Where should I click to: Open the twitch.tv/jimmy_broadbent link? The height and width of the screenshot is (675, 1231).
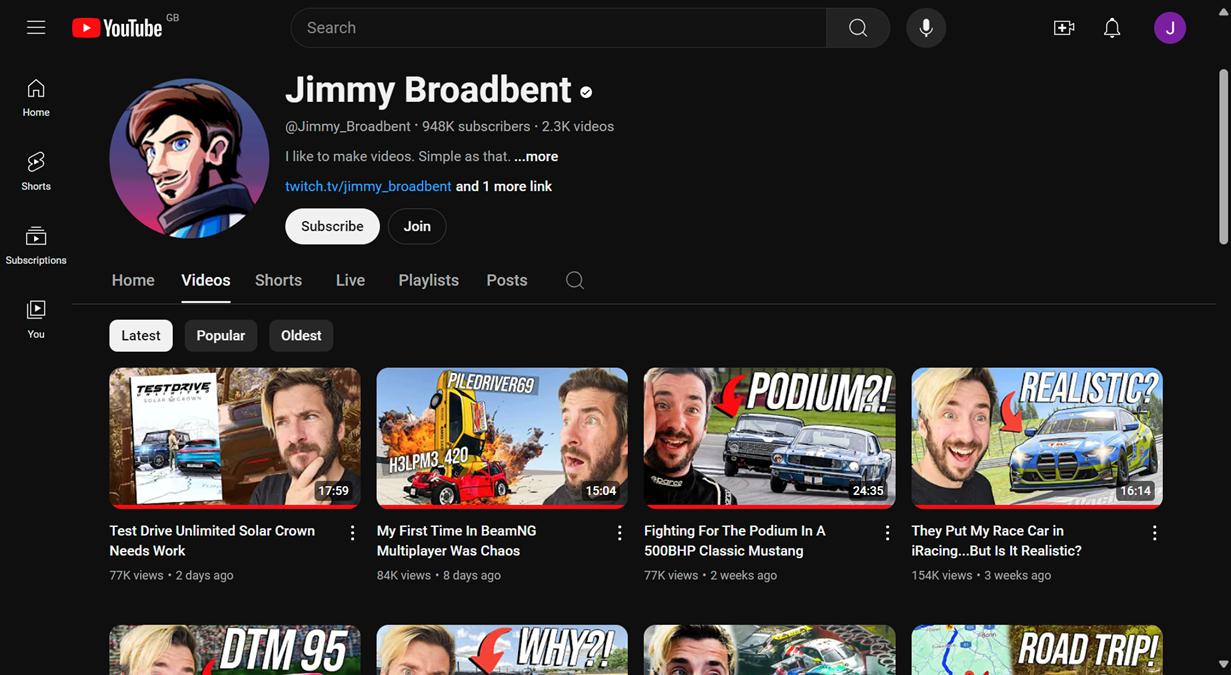point(368,186)
